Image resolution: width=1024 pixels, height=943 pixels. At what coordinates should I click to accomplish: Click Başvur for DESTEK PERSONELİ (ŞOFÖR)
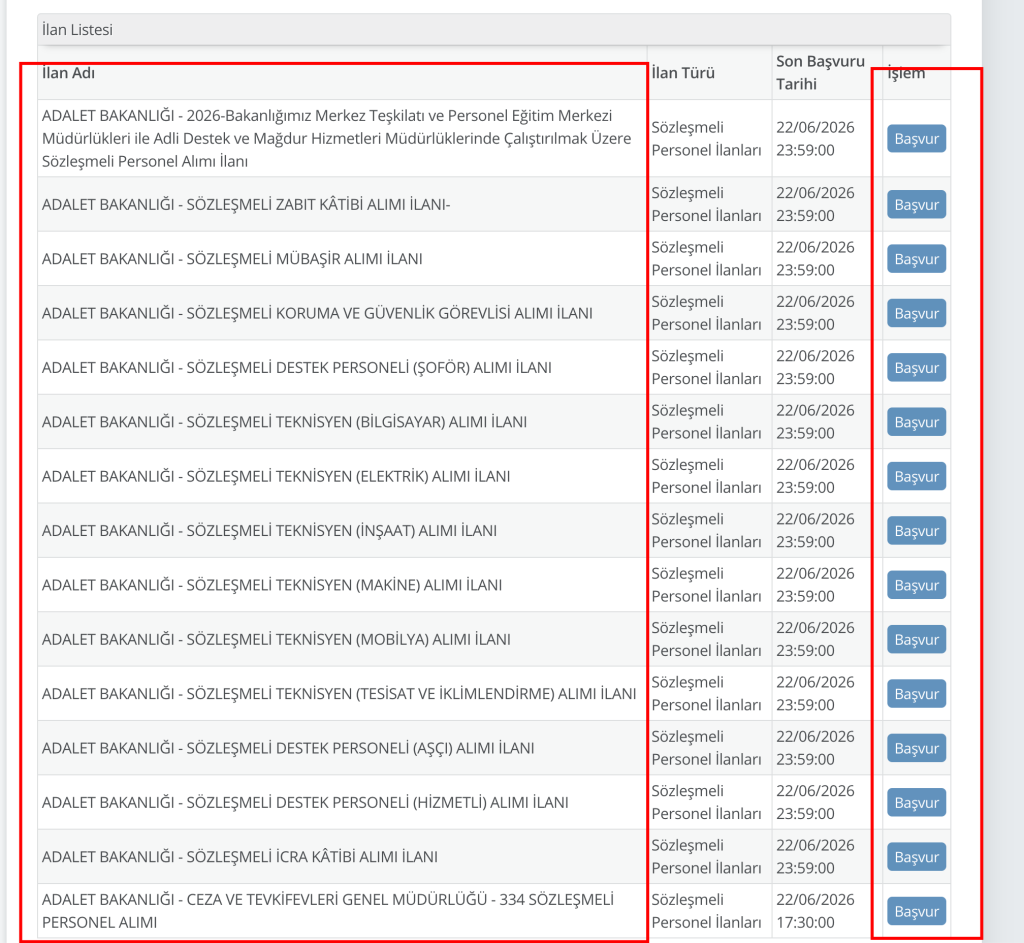pyautogui.click(x=916, y=367)
